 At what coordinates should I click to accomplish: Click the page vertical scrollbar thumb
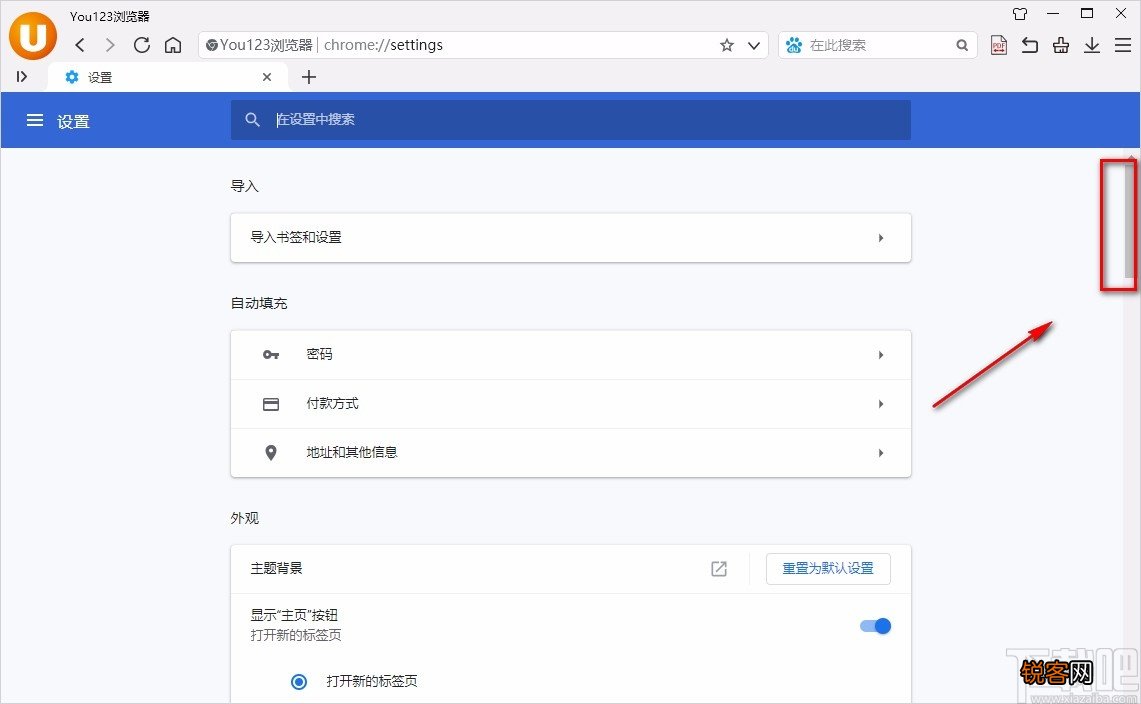1129,221
